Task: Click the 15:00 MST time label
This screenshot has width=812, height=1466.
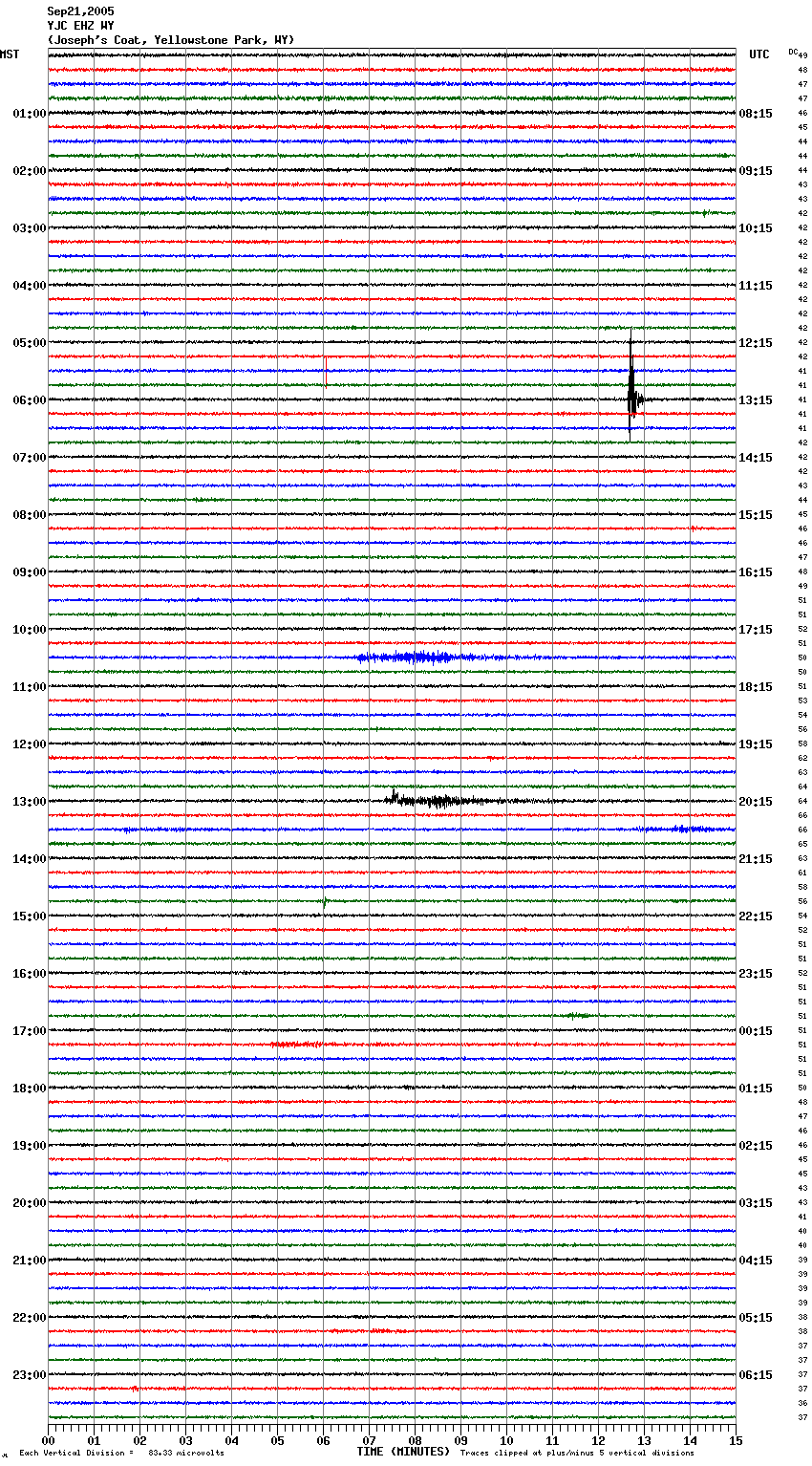Action: tap(30, 916)
